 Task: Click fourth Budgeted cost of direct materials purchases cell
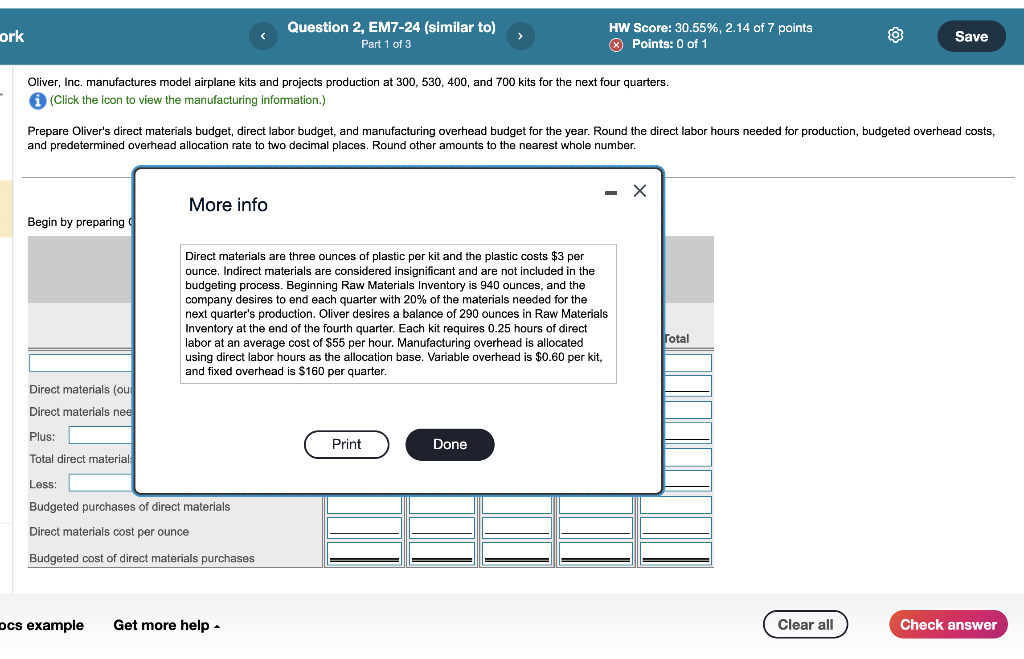tap(596, 554)
